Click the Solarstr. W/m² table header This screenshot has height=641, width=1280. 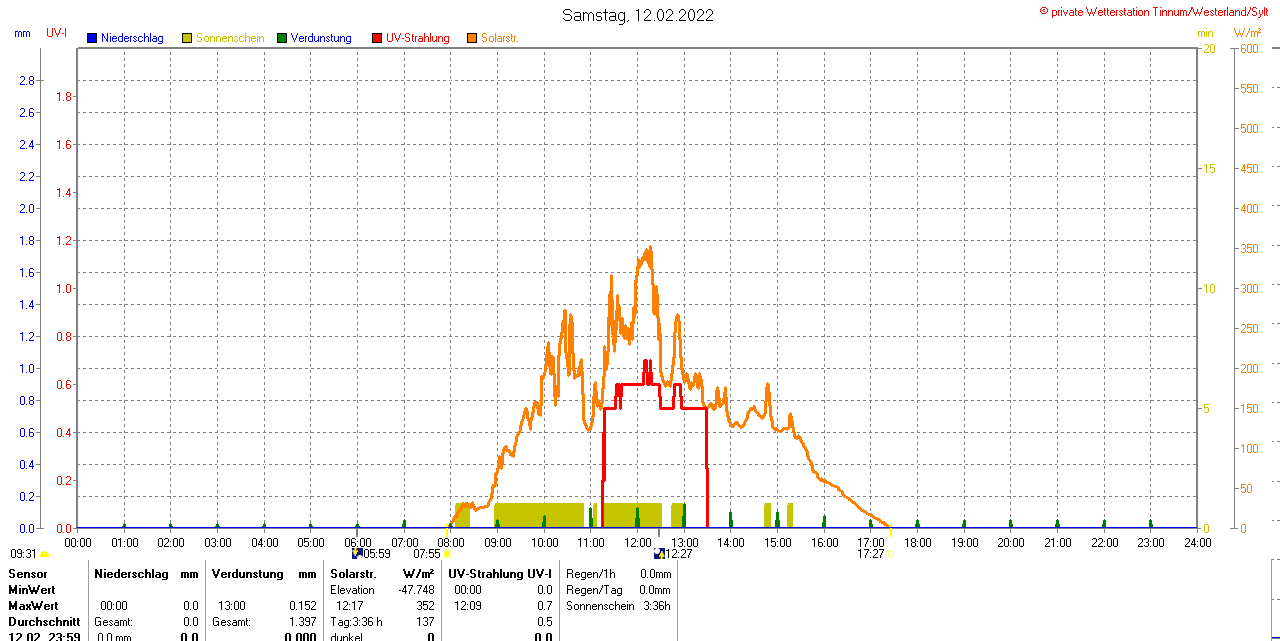[x=381, y=574]
